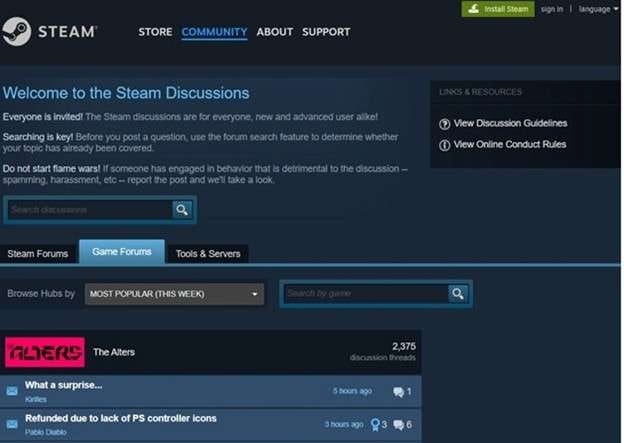The width and height of the screenshot is (624, 443).
Task: Open the What a surprise... thread
Action: coord(64,385)
